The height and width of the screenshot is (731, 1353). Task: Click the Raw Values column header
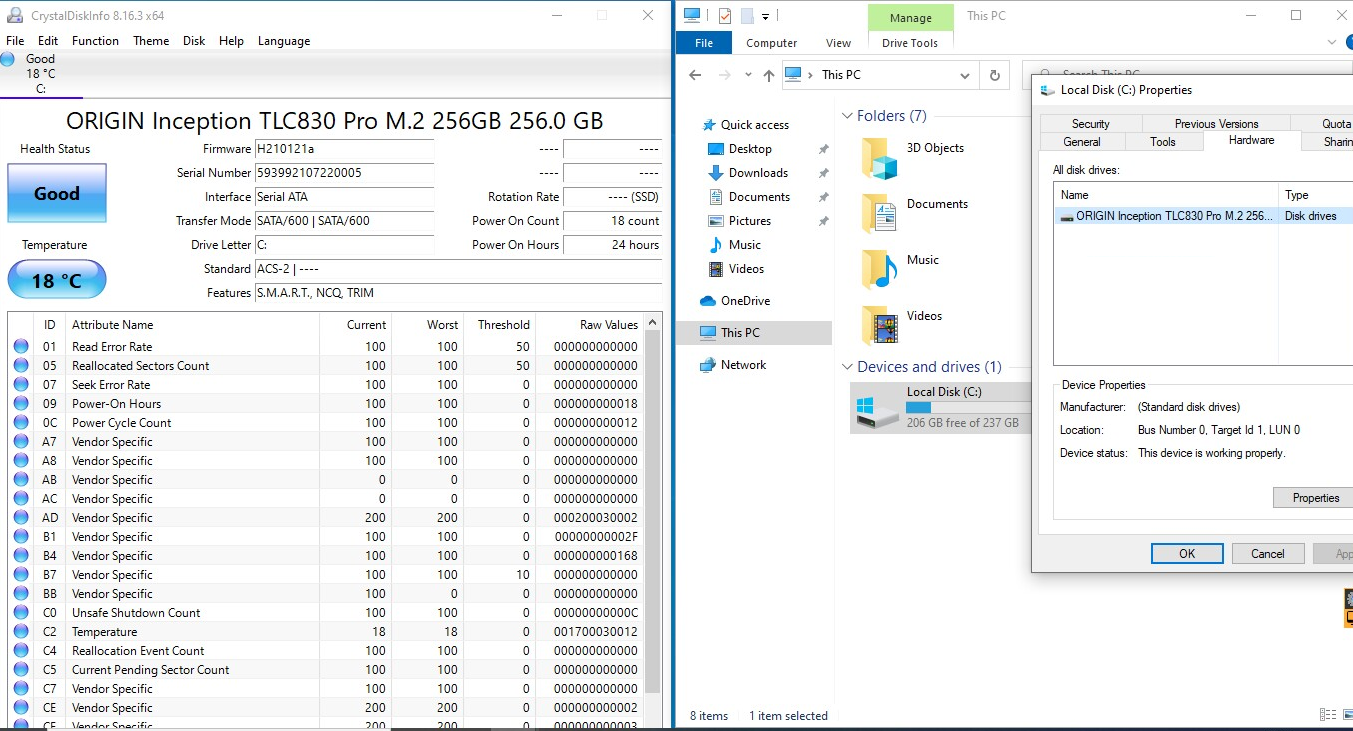coord(590,325)
